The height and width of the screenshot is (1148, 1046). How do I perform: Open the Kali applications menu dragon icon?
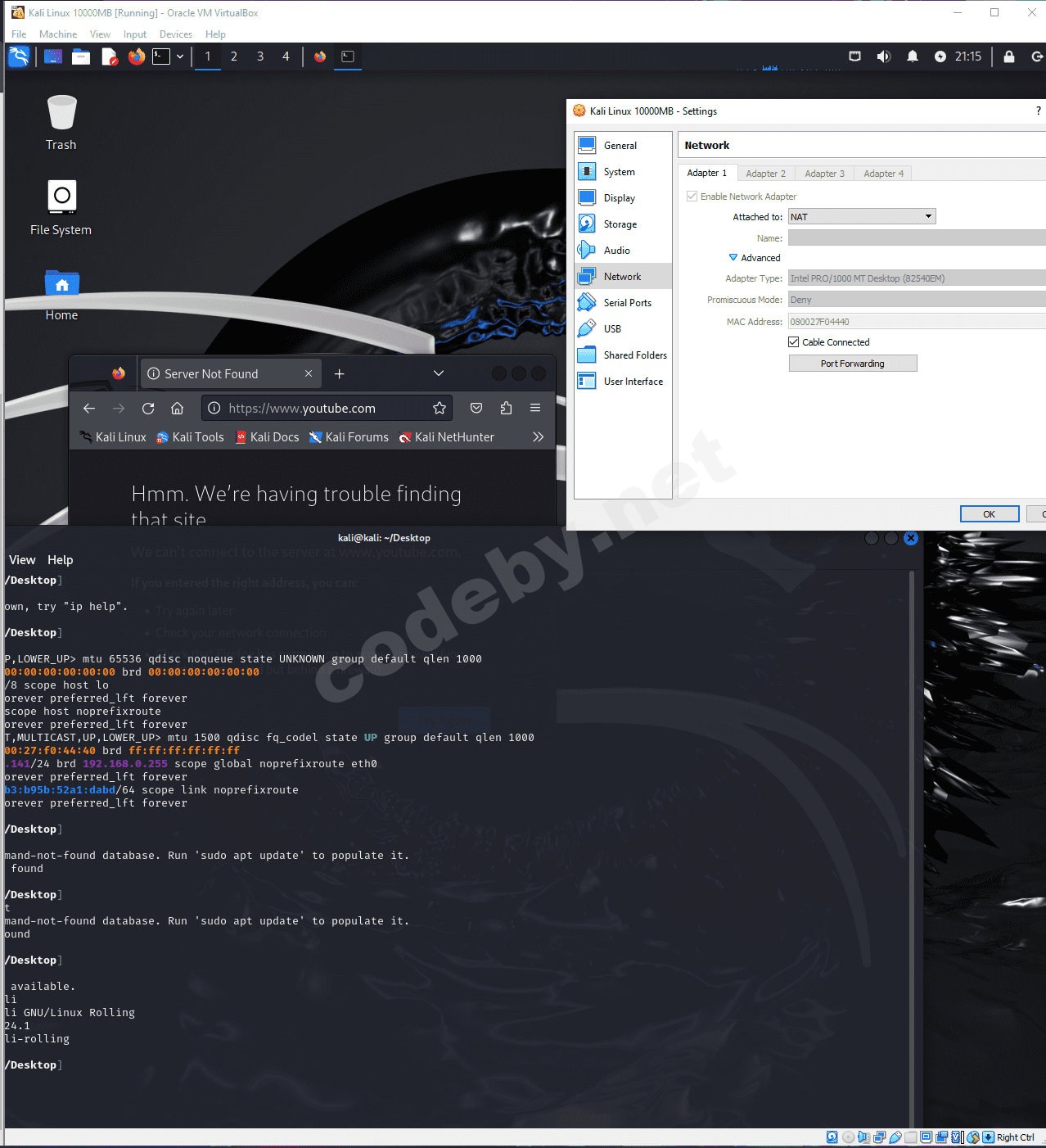tap(19, 56)
